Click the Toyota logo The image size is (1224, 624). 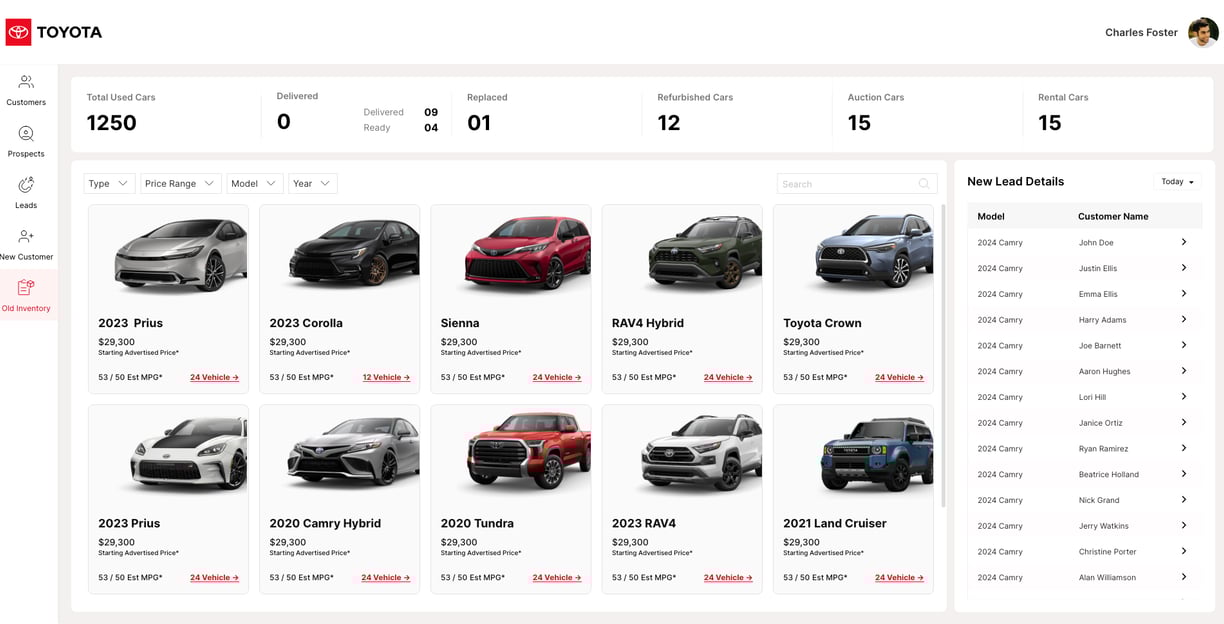(x=54, y=32)
